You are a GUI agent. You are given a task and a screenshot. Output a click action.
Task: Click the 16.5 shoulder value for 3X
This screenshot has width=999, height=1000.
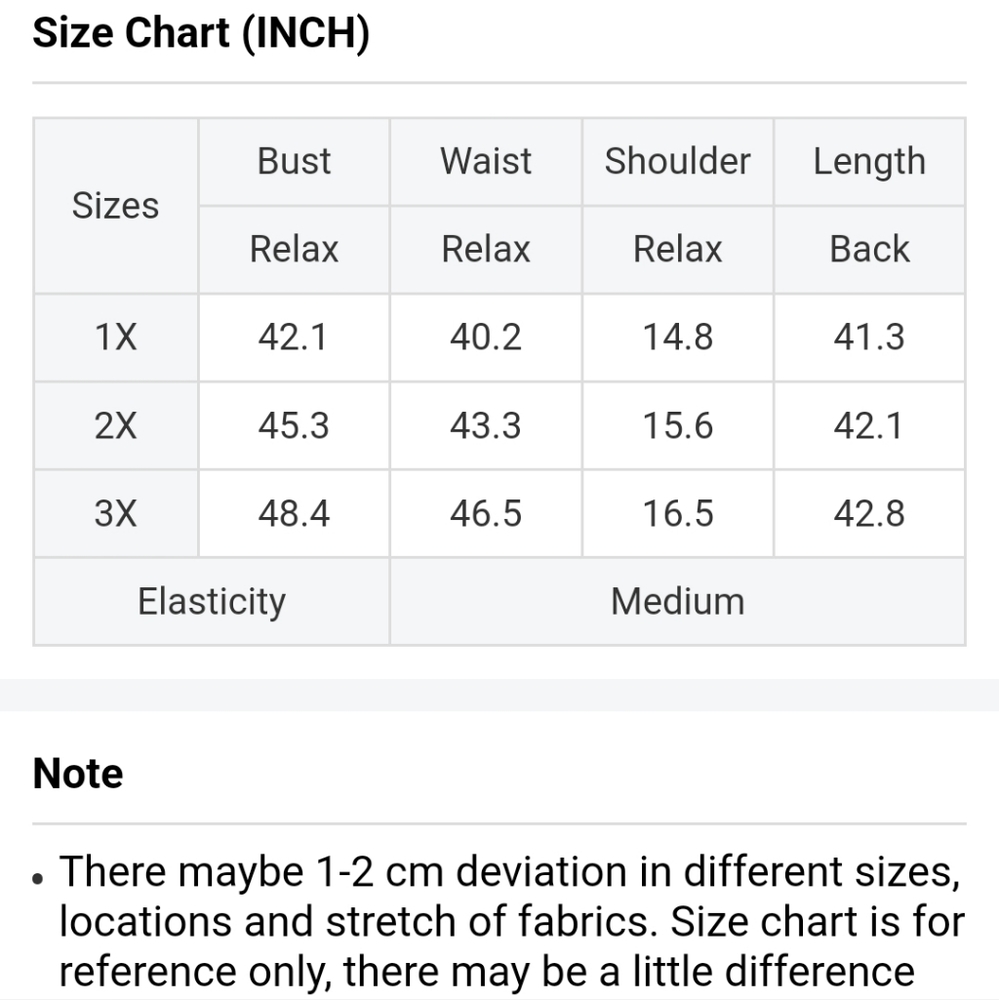[x=677, y=513]
